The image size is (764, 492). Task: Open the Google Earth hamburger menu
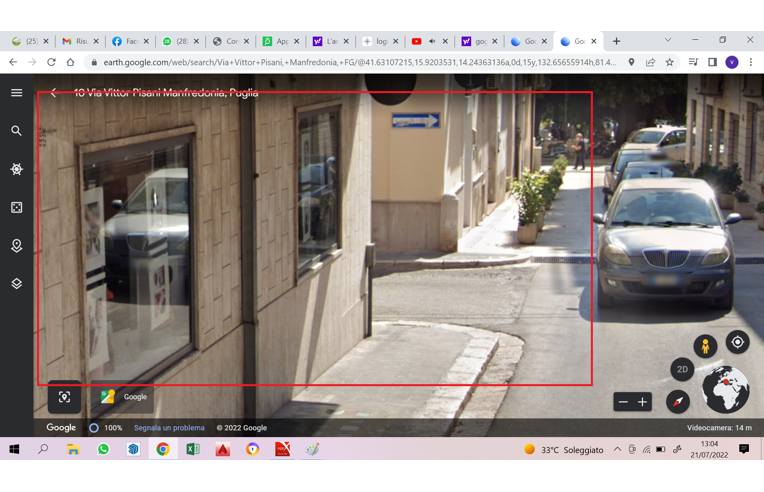pos(16,93)
